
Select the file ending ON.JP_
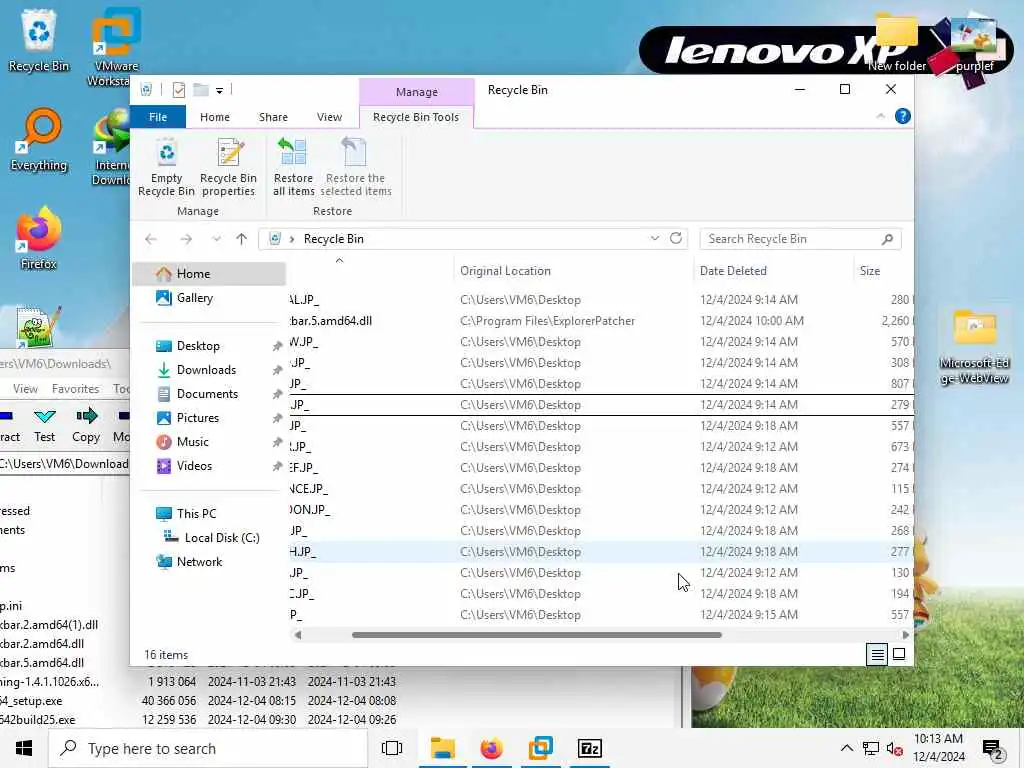pos(601,509)
